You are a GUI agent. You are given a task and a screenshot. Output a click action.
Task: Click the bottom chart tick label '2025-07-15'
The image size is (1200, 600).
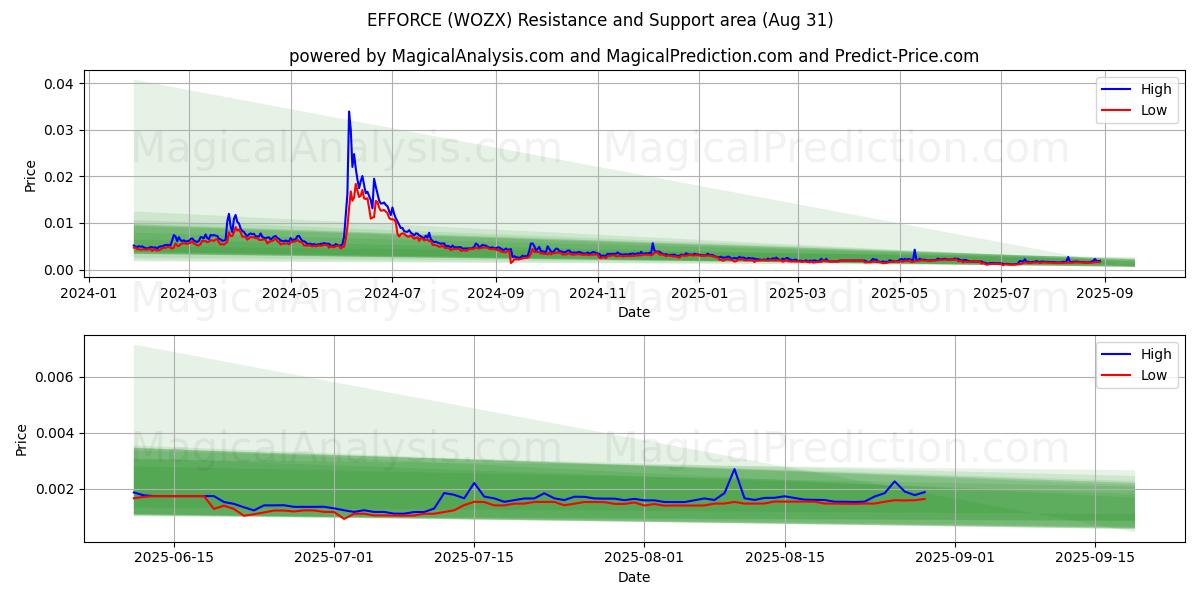475,558
